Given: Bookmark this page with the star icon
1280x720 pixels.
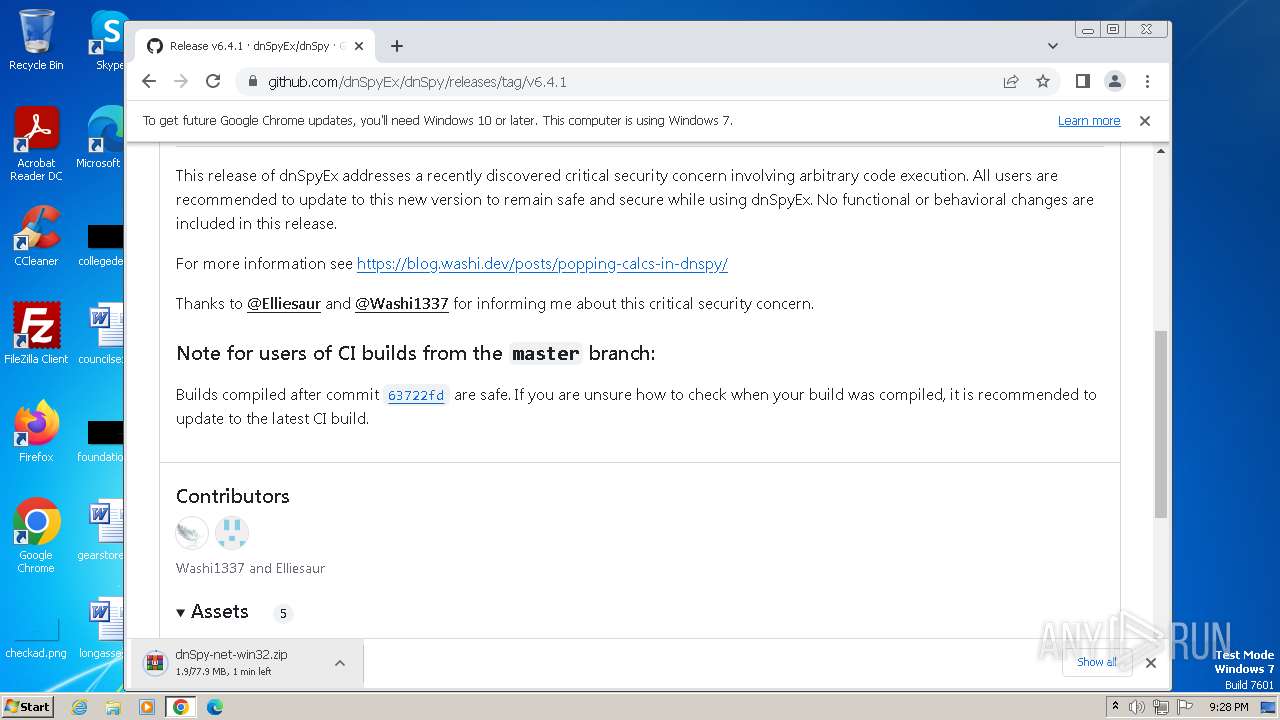Looking at the screenshot, I should pyautogui.click(x=1043, y=82).
